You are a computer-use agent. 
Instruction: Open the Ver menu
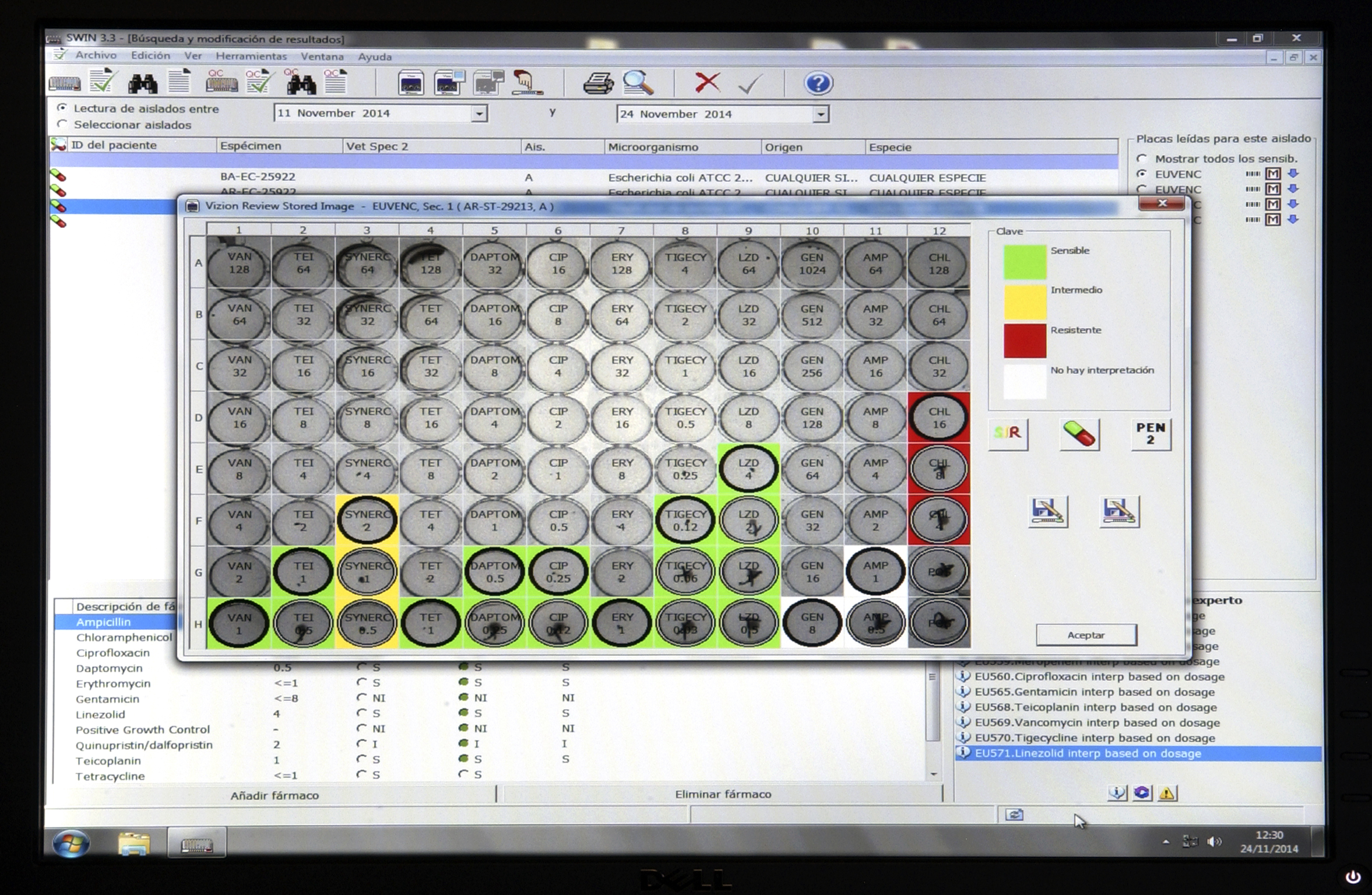click(193, 56)
